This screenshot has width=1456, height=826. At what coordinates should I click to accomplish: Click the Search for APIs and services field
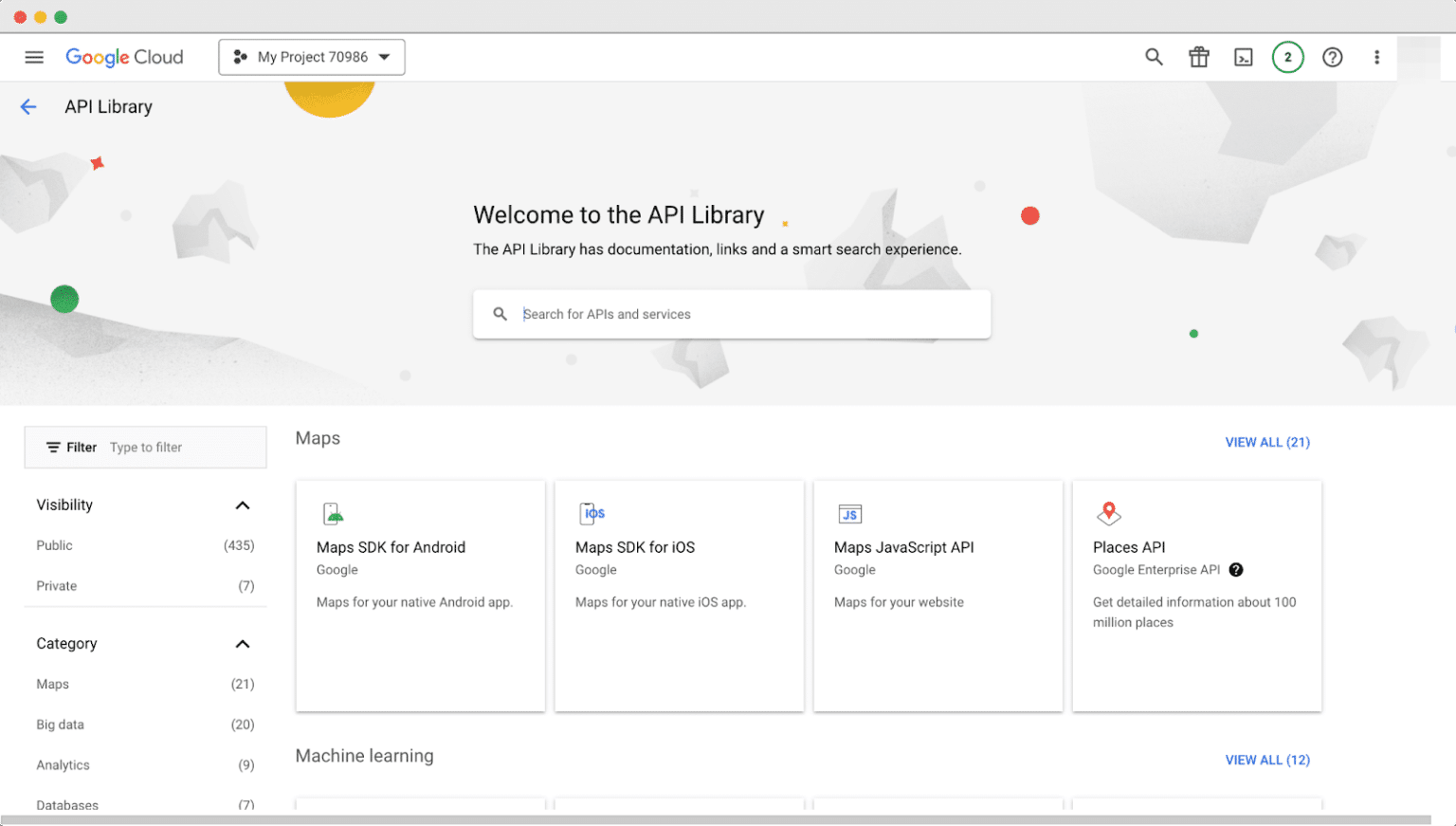tap(731, 314)
